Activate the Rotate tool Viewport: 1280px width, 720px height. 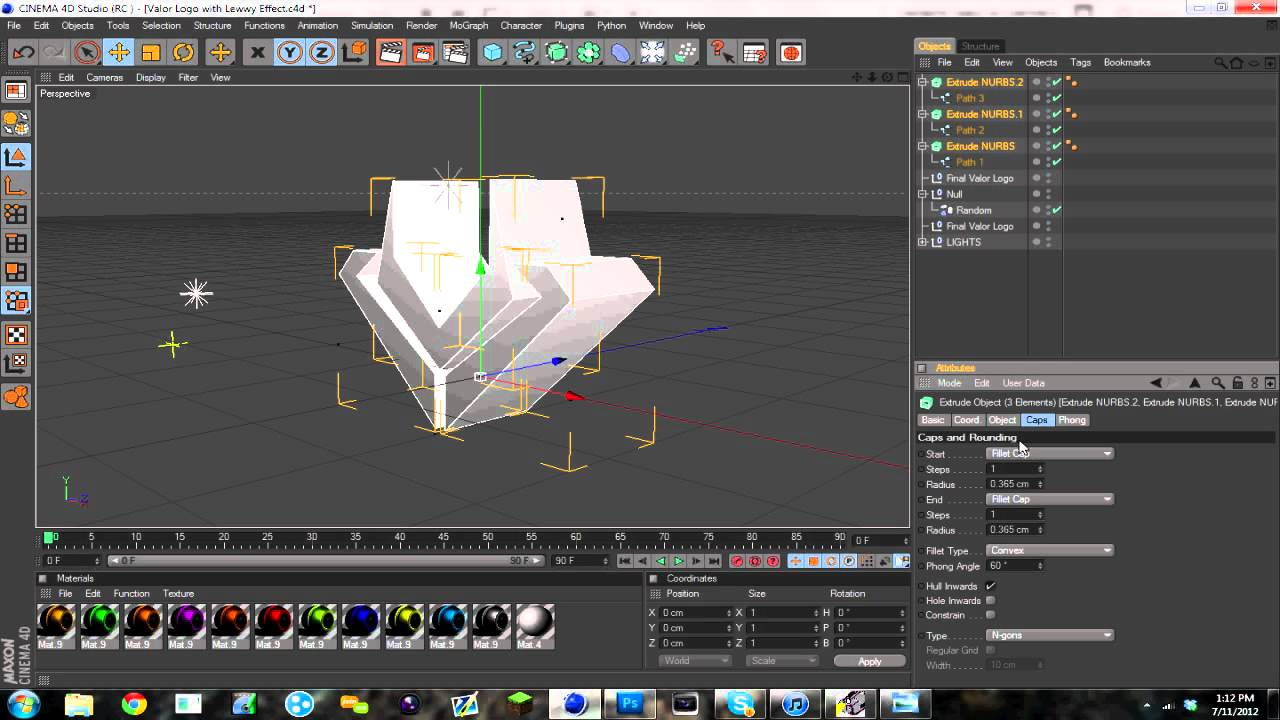tap(183, 53)
